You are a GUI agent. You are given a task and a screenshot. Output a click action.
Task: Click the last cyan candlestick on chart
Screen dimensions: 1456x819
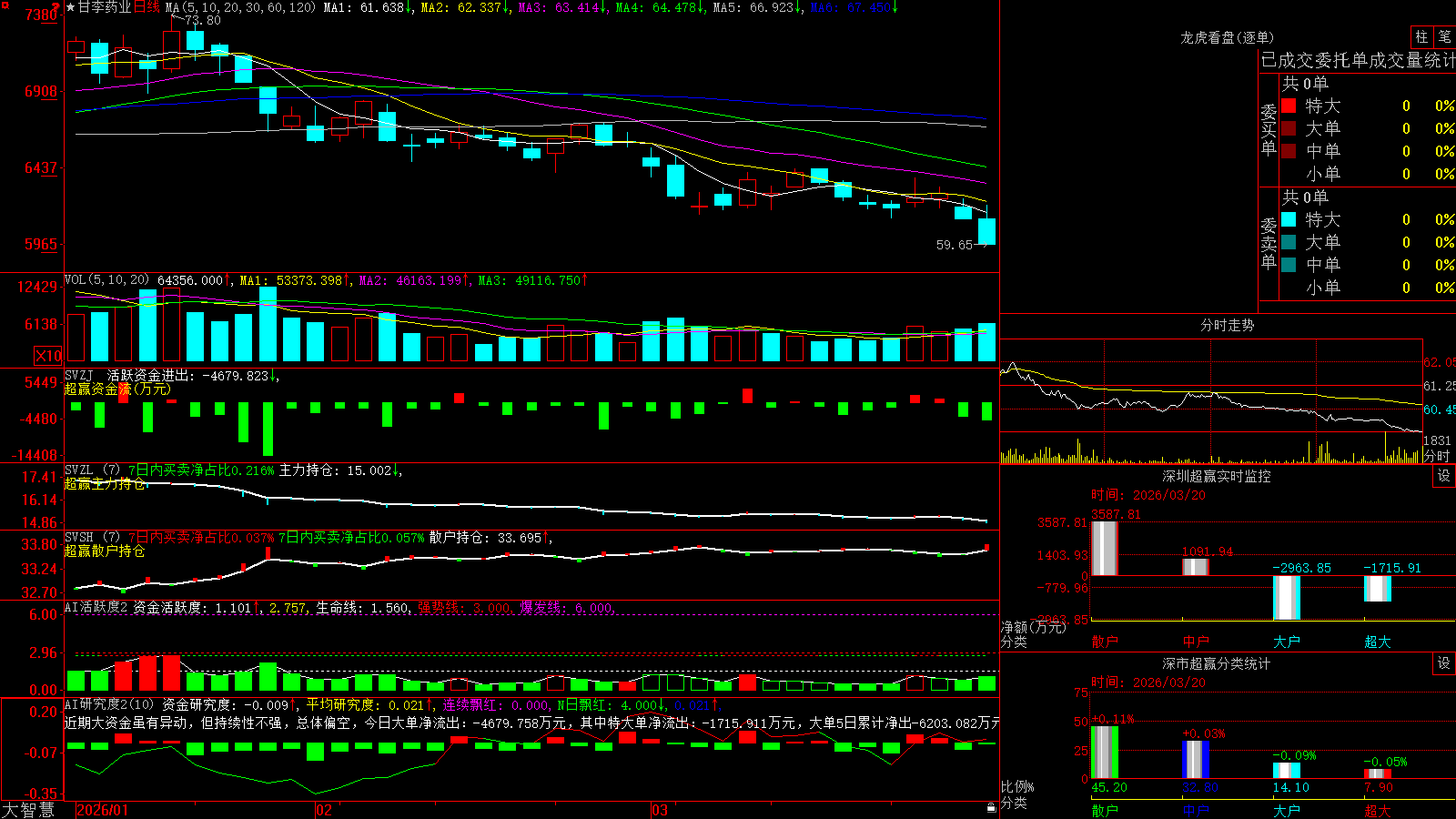986,231
